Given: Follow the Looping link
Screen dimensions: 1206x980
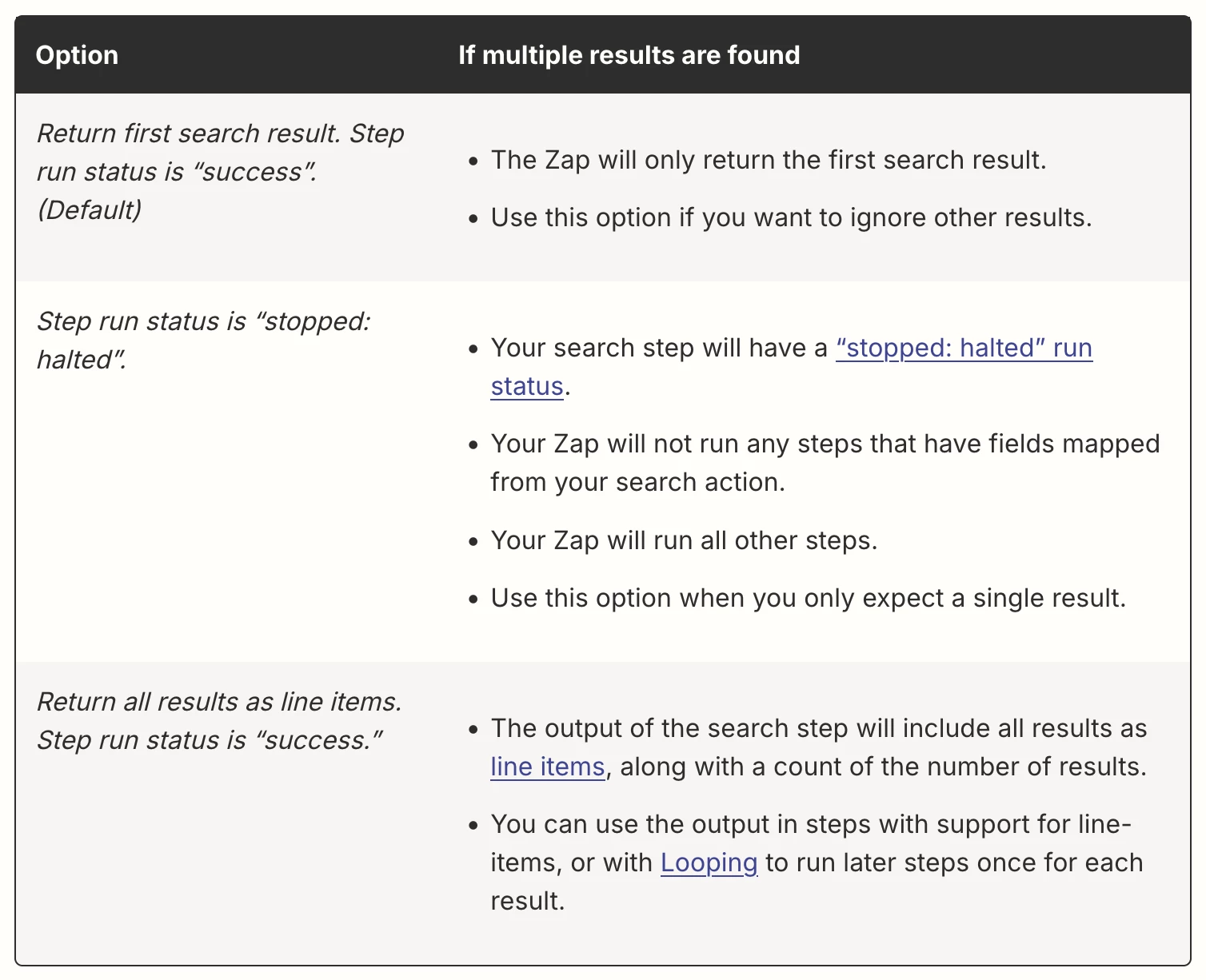Looking at the screenshot, I should coord(709,862).
